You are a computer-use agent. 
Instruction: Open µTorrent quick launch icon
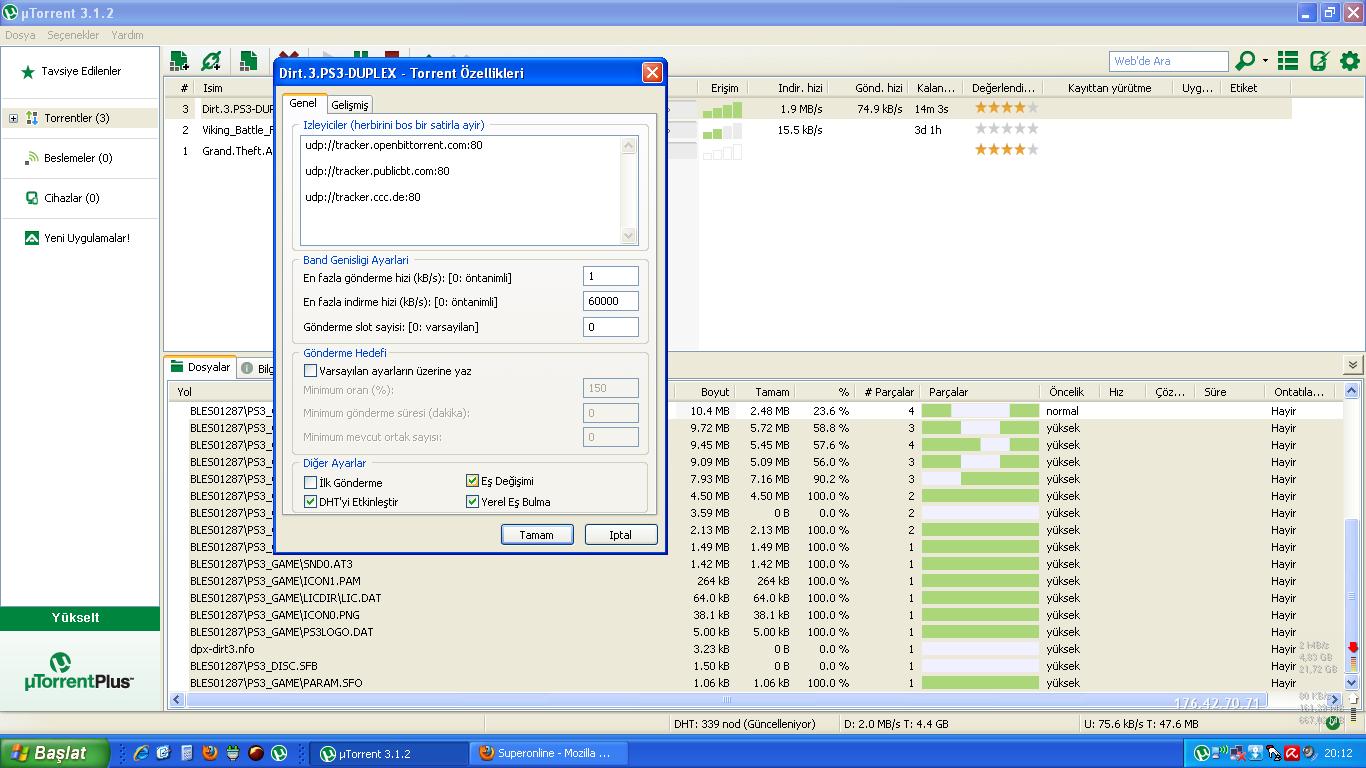coord(280,753)
